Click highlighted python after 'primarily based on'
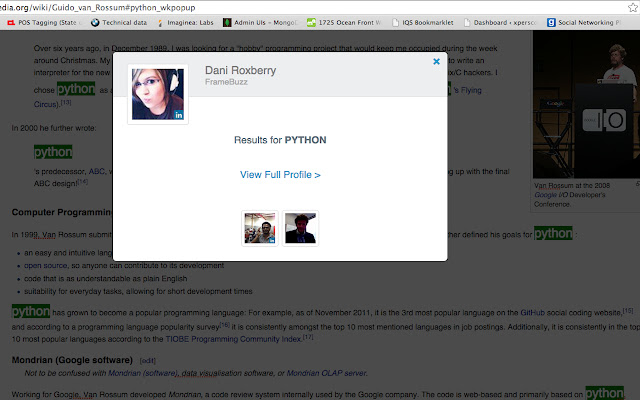The height and width of the screenshot is (400, 640). (604, 393)
